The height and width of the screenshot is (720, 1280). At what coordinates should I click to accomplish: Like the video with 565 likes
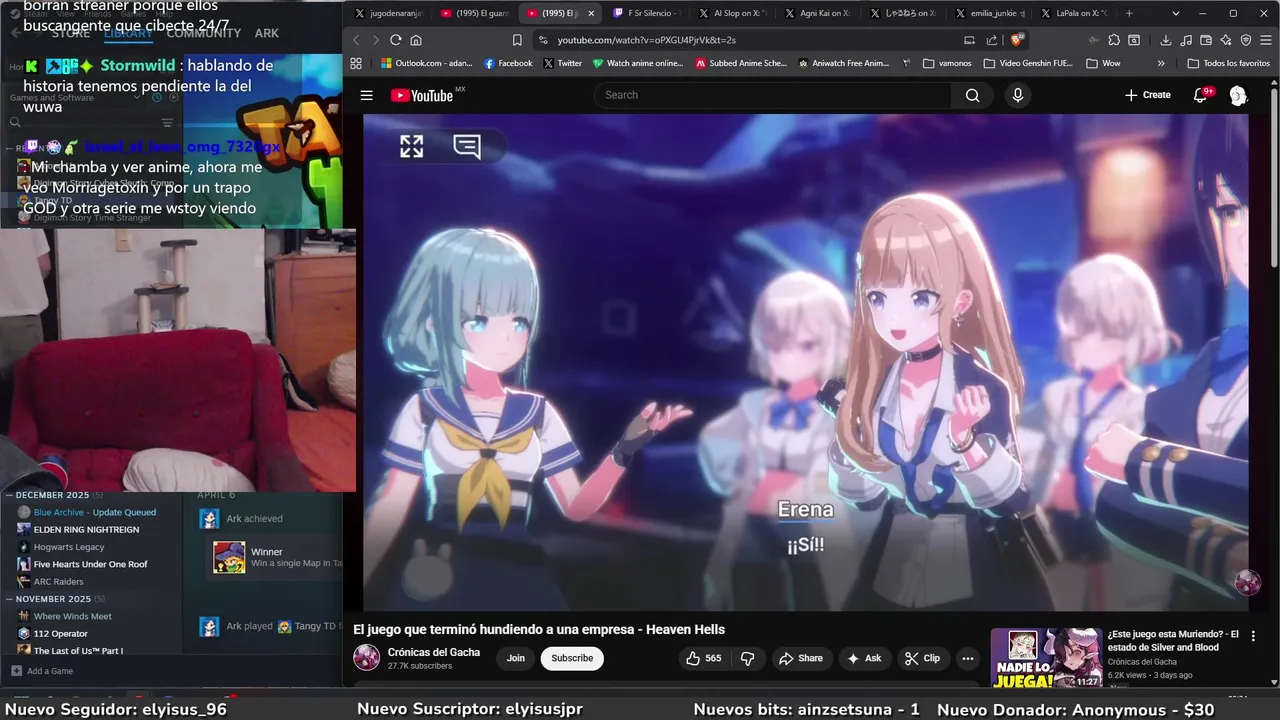click(x=703, y=658)
